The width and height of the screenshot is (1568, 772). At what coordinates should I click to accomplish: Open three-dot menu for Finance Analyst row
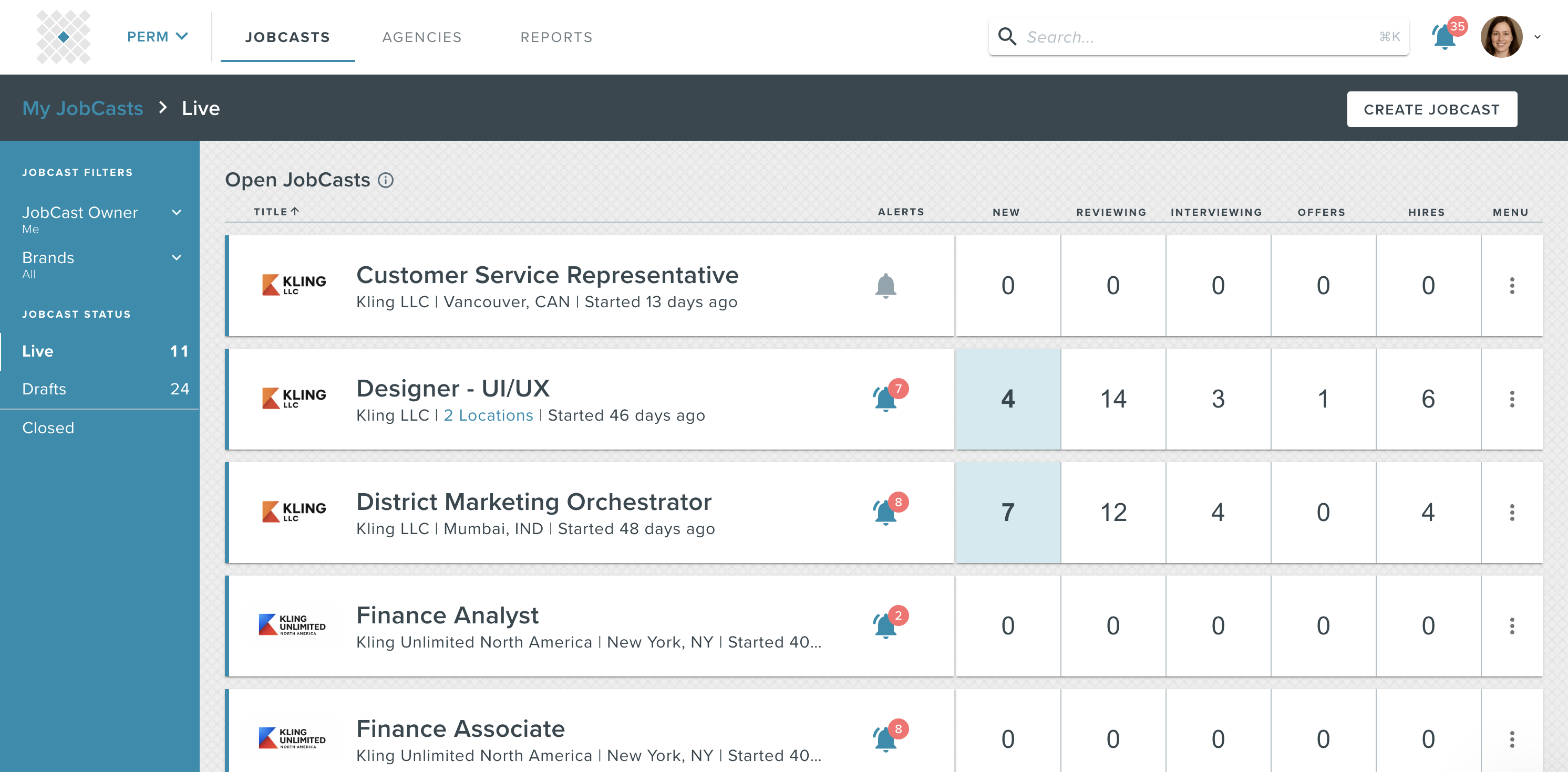point(1512,625)
